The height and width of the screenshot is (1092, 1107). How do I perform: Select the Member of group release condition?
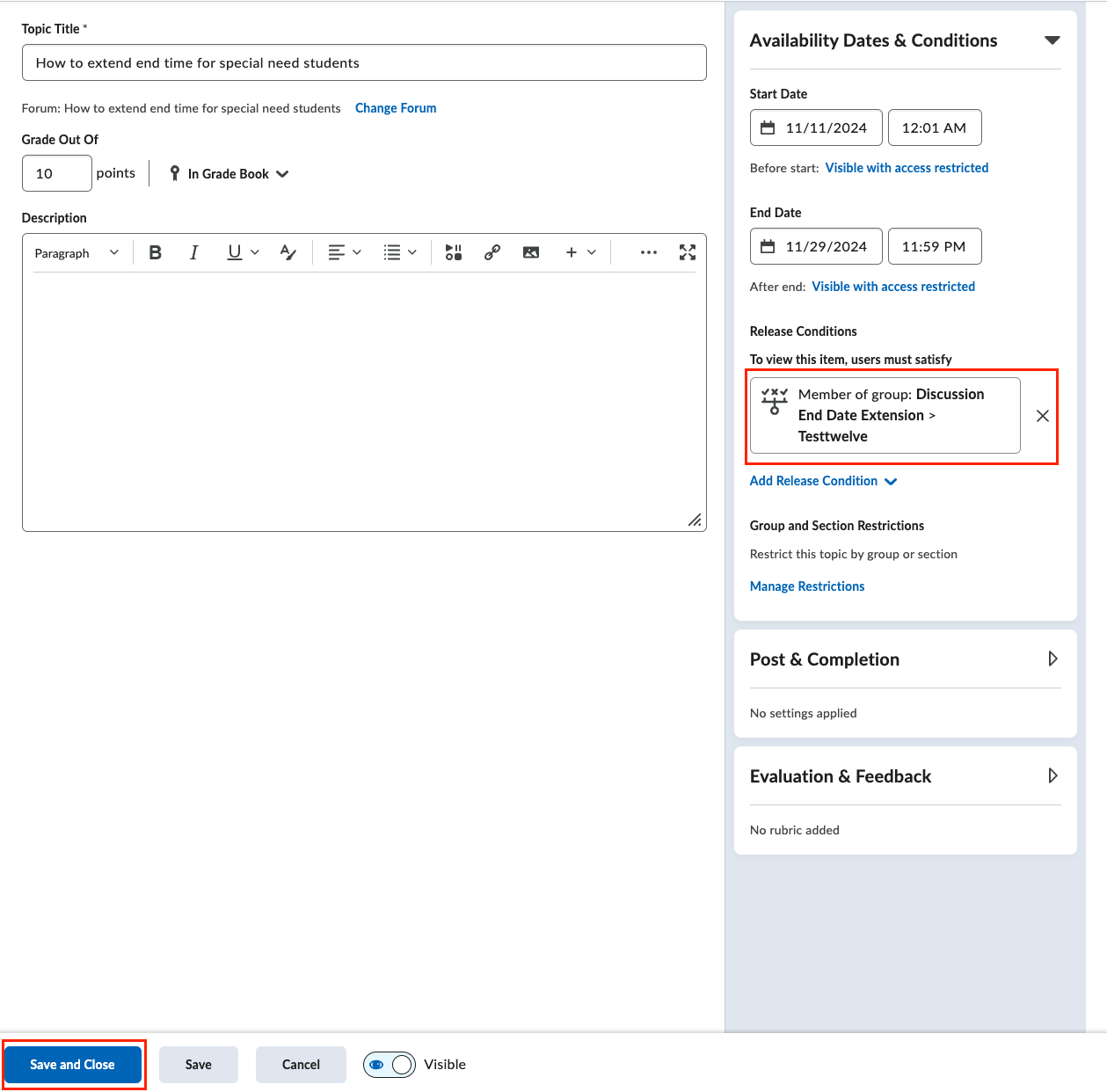click(885, 415)
